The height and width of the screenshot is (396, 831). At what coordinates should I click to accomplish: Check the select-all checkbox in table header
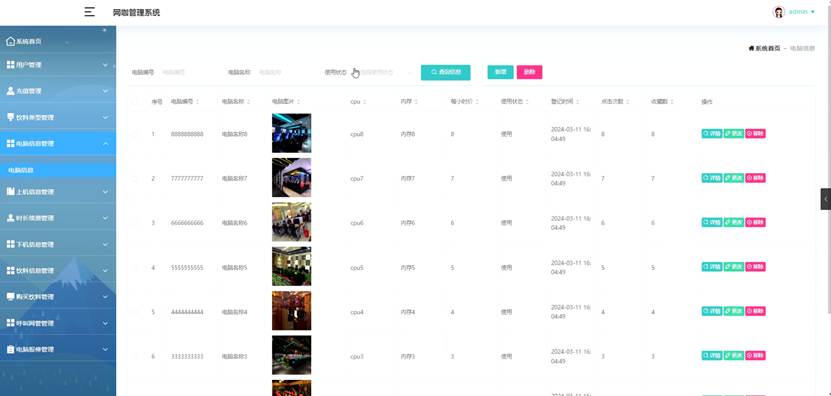coord(135,101)
